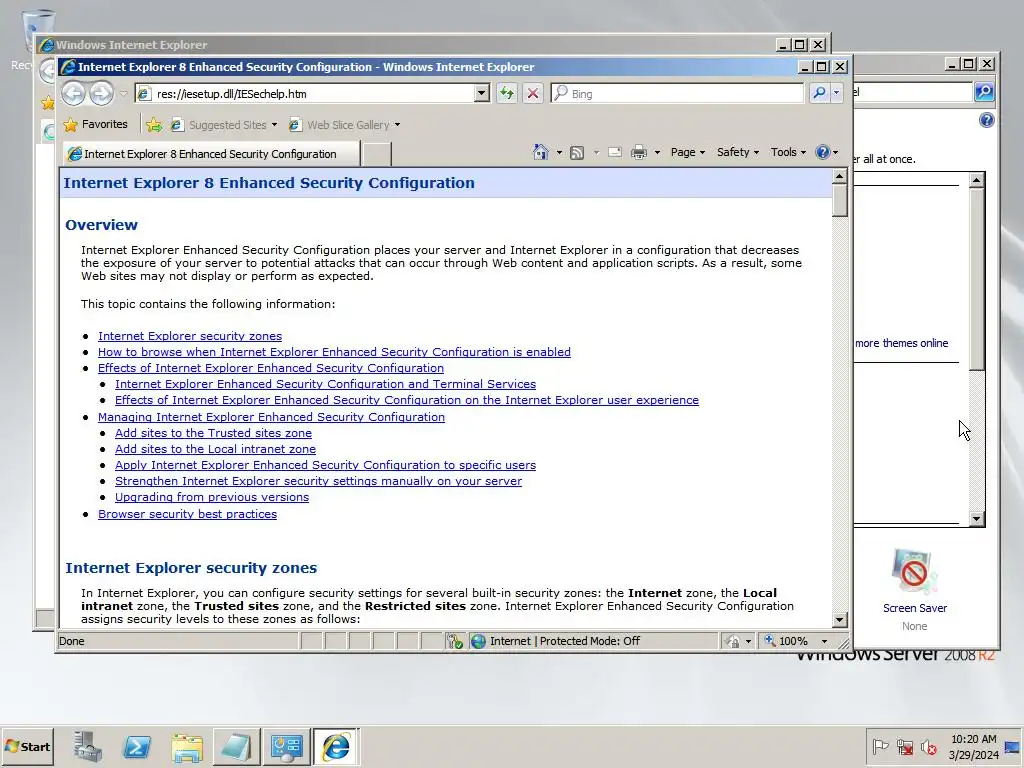Click the blue Help icon in the rear Personalization window

click(x=986, y=120)
